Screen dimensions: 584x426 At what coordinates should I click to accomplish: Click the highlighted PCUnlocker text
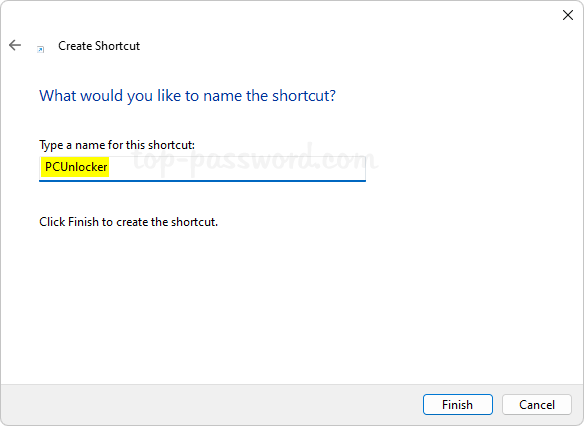tap(76, 167)
